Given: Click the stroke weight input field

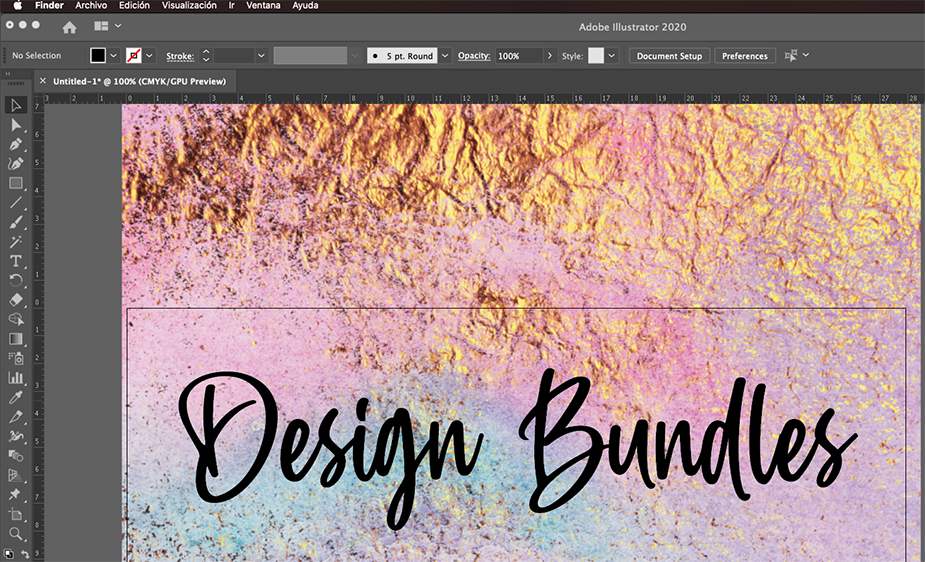Looking at the screenshot, I should pyautogui.click(x=235, y=55).
